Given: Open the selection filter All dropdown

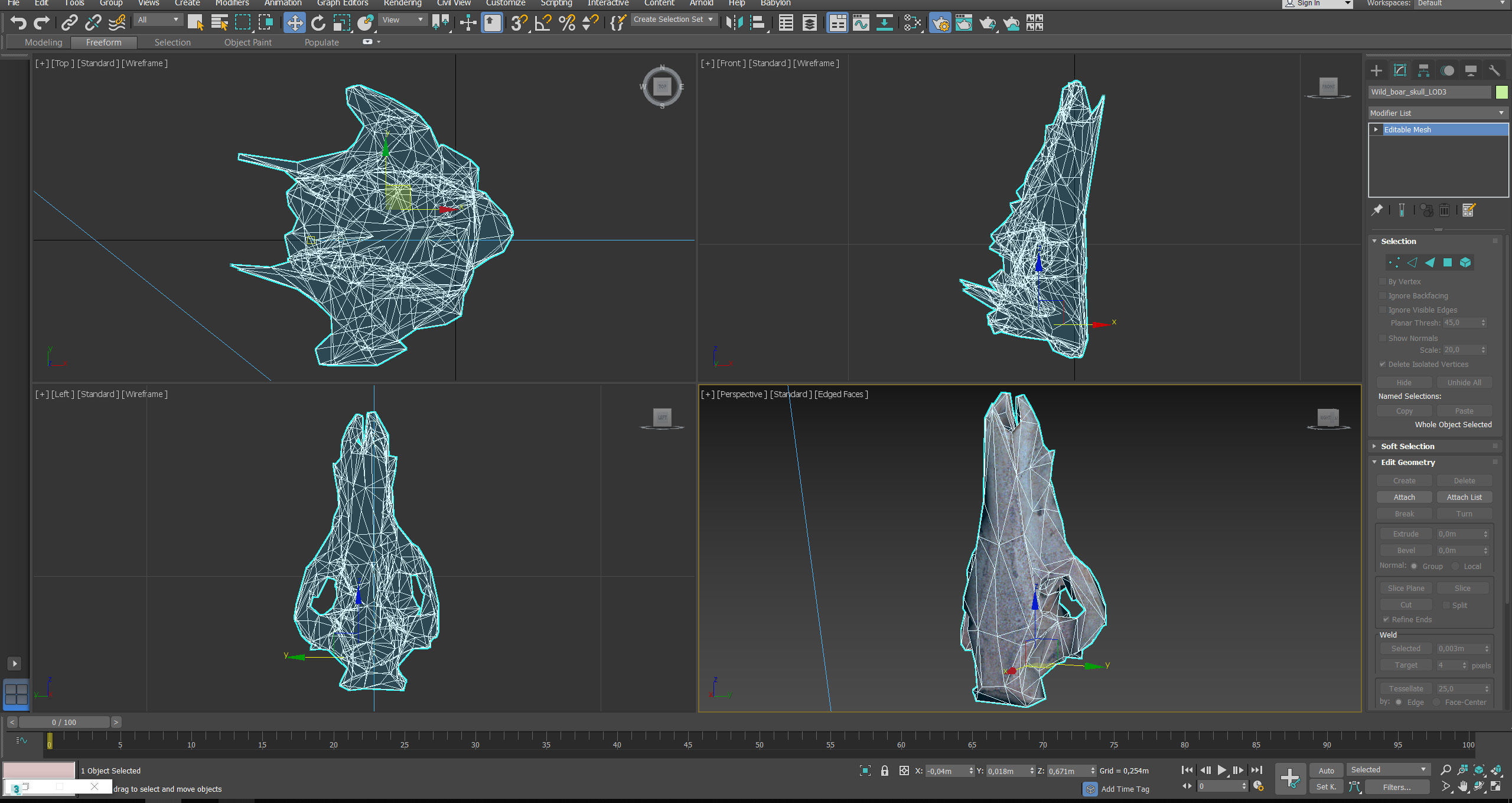Looking at the screenshot, I should coord(157,19).
